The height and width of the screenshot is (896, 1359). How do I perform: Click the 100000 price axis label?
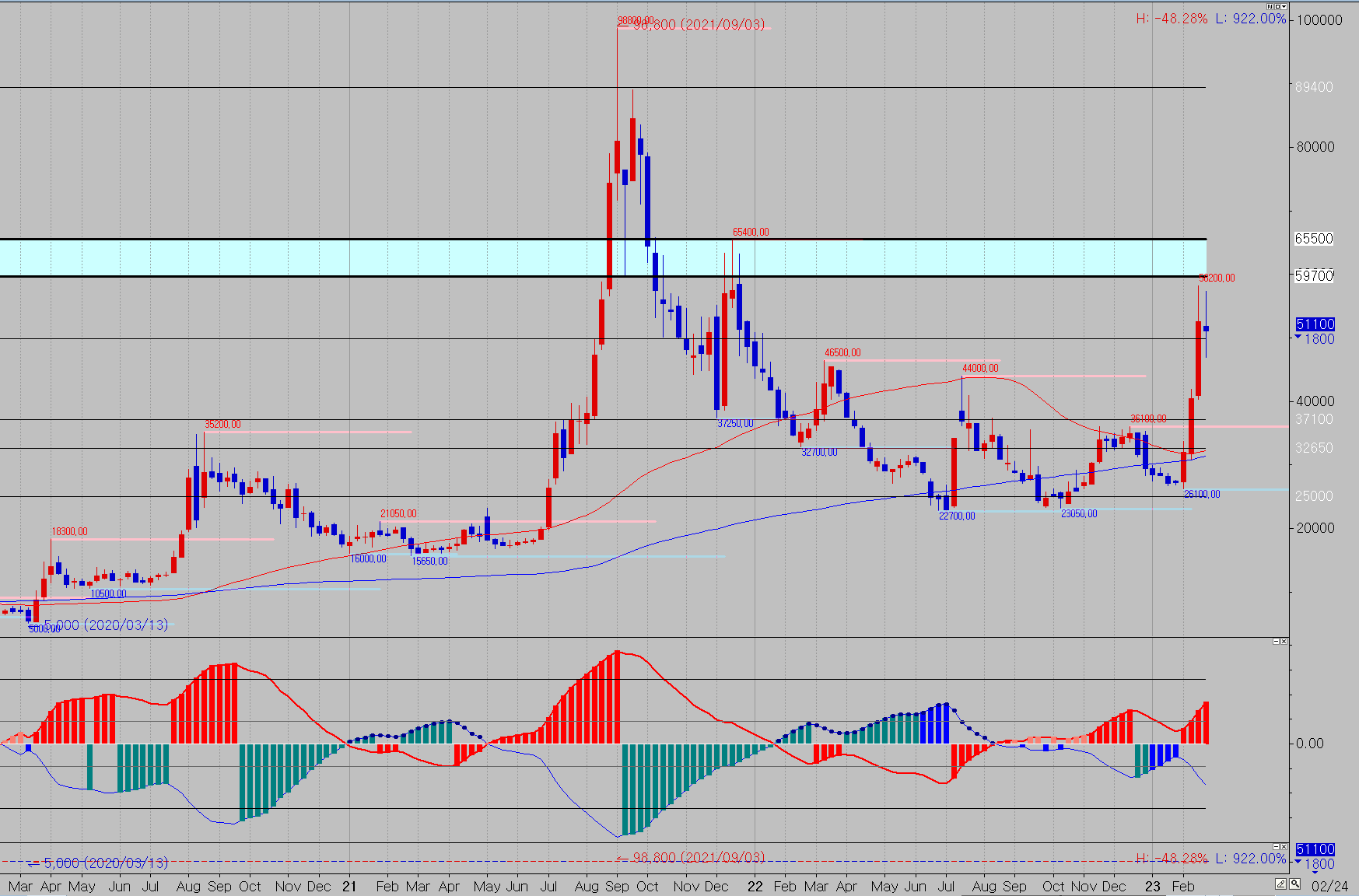1319,19
